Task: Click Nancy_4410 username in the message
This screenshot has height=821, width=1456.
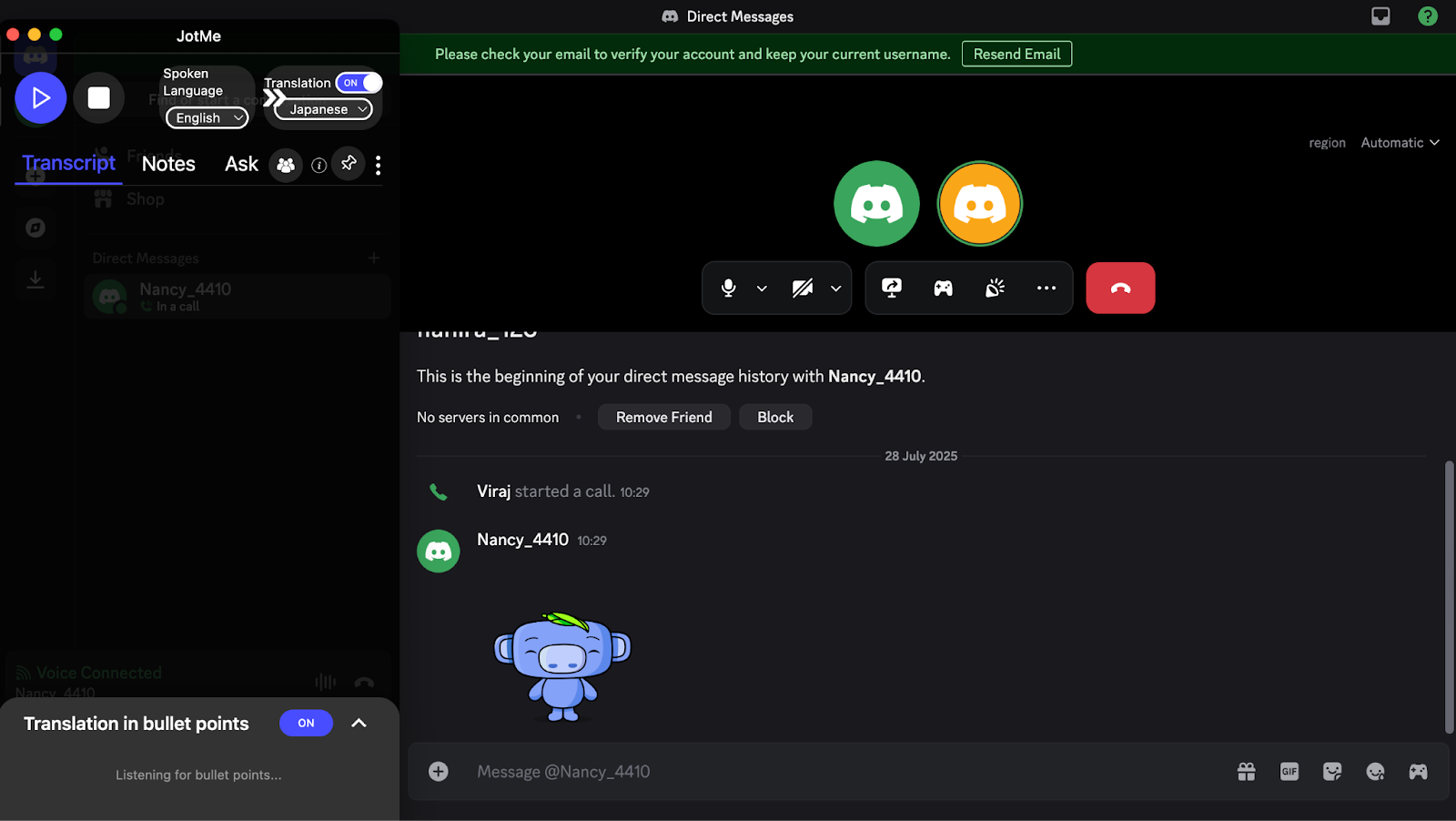Action: click(x=522, y=540)
